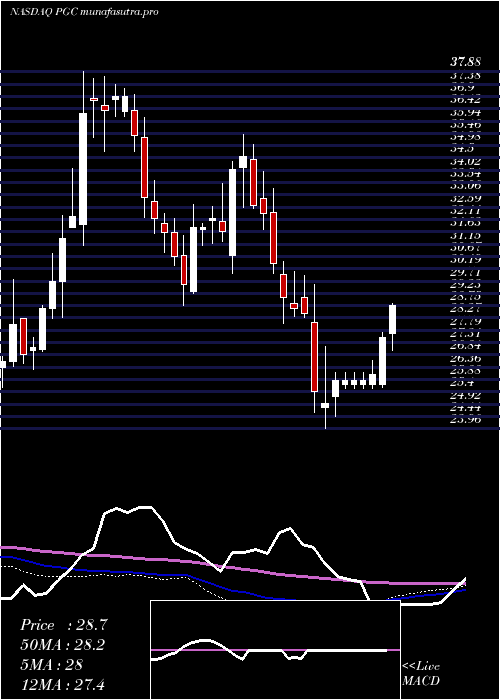This screenshot has height=700, width=500.
Task: Click the '5MA : 28' value
Action: (x=51, y=664)
